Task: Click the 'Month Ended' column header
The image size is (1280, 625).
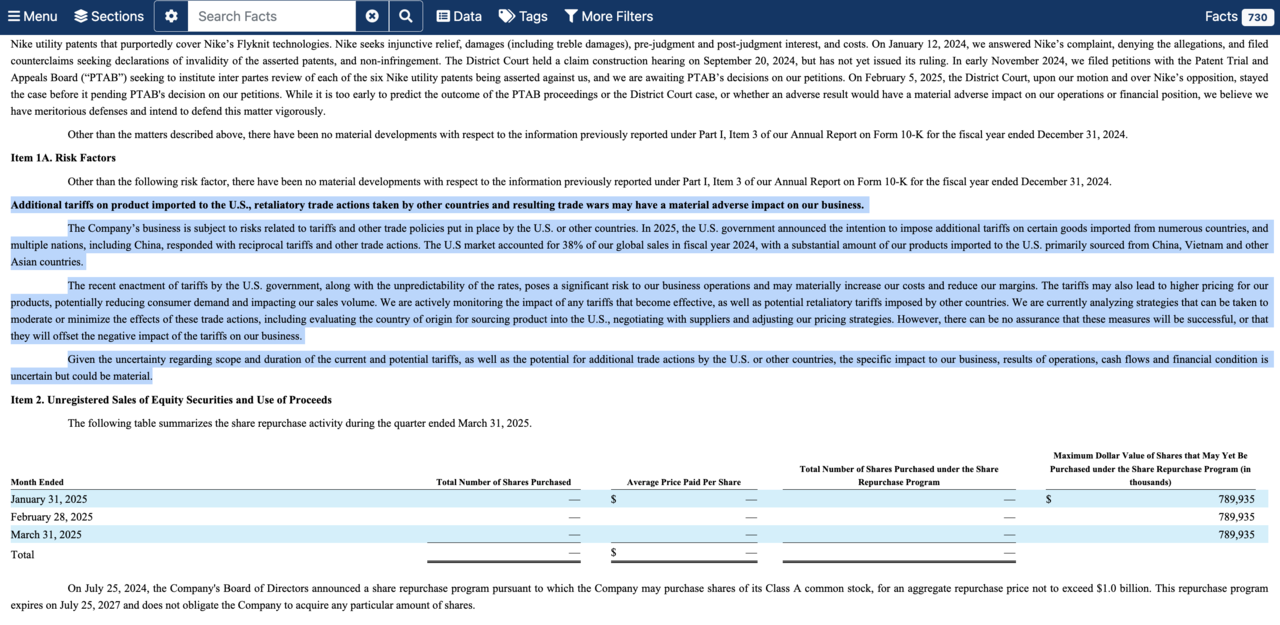Action: [x=37, y=482]
